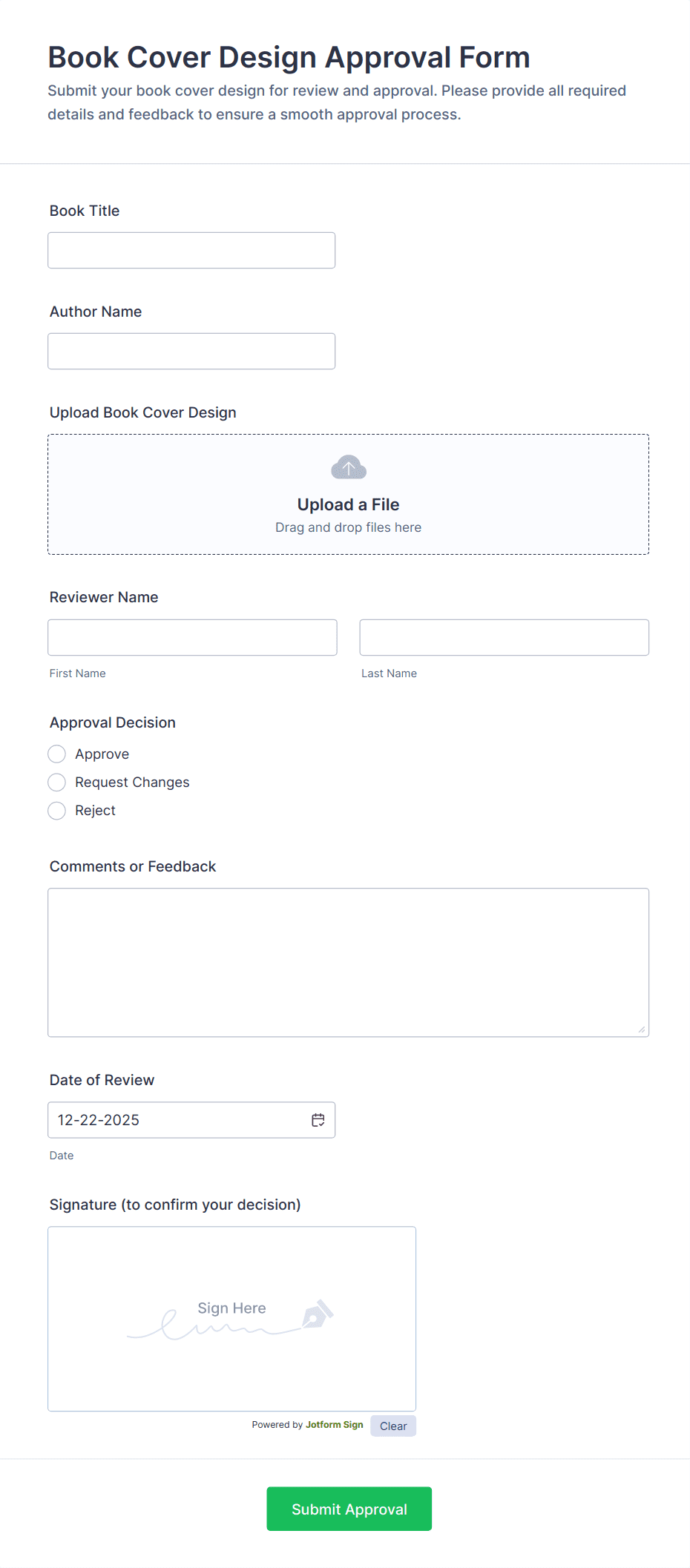Click the Book Cover Design Approval Form heading

pyautogui.click(x=289, y=57)
